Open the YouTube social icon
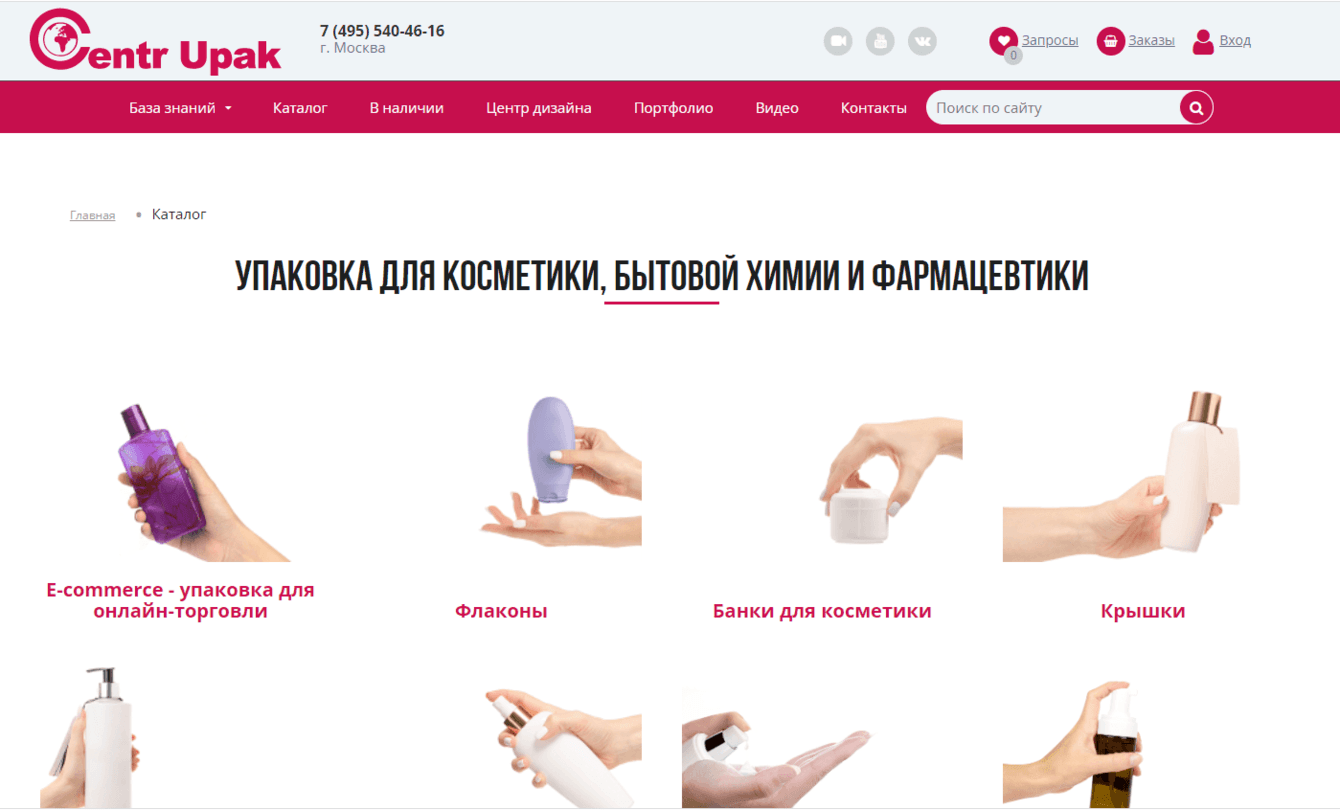 [x=880, y=41]
